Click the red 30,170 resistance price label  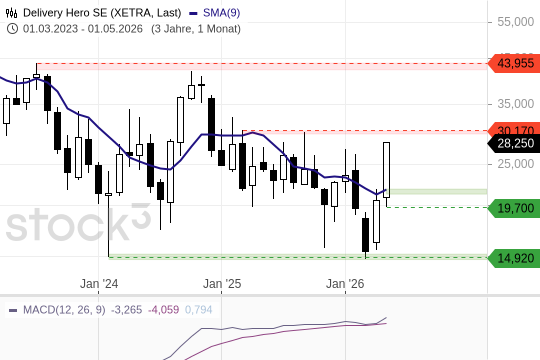[514, 128]
